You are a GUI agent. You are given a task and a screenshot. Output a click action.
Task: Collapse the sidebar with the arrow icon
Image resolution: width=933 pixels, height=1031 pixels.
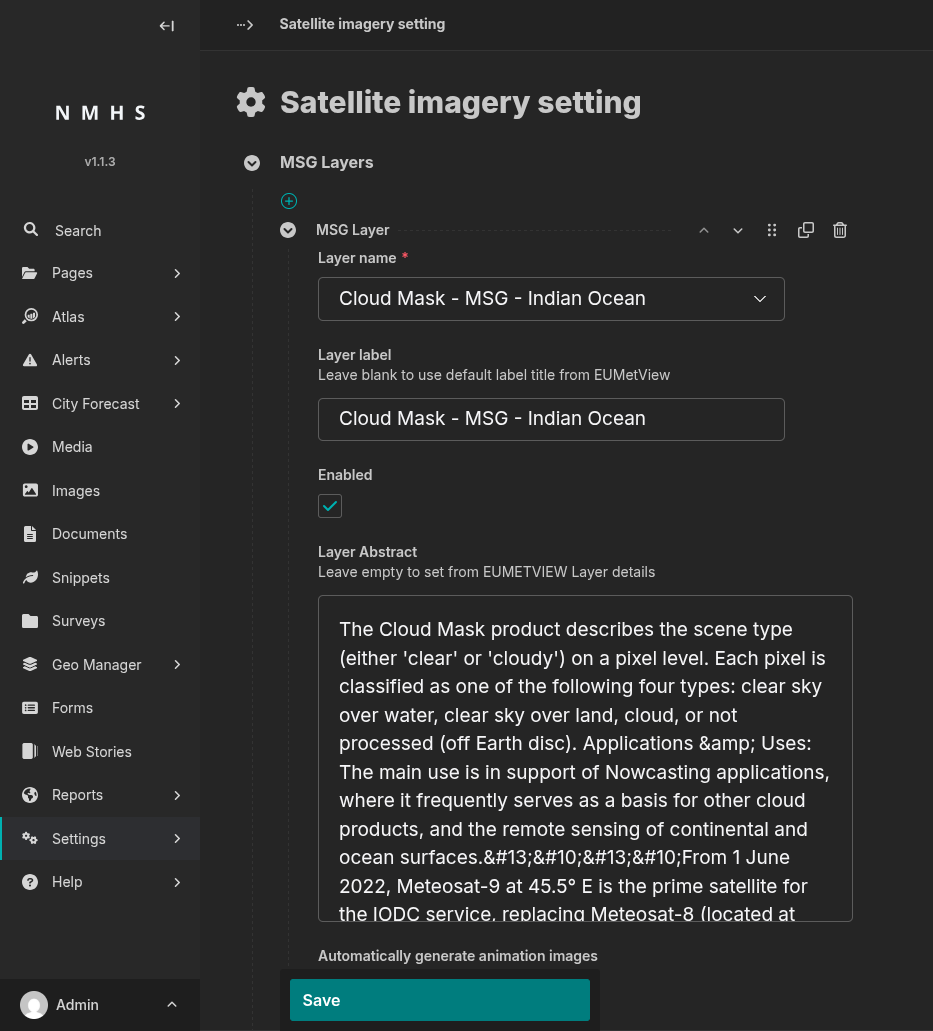[x=167, y=26]
